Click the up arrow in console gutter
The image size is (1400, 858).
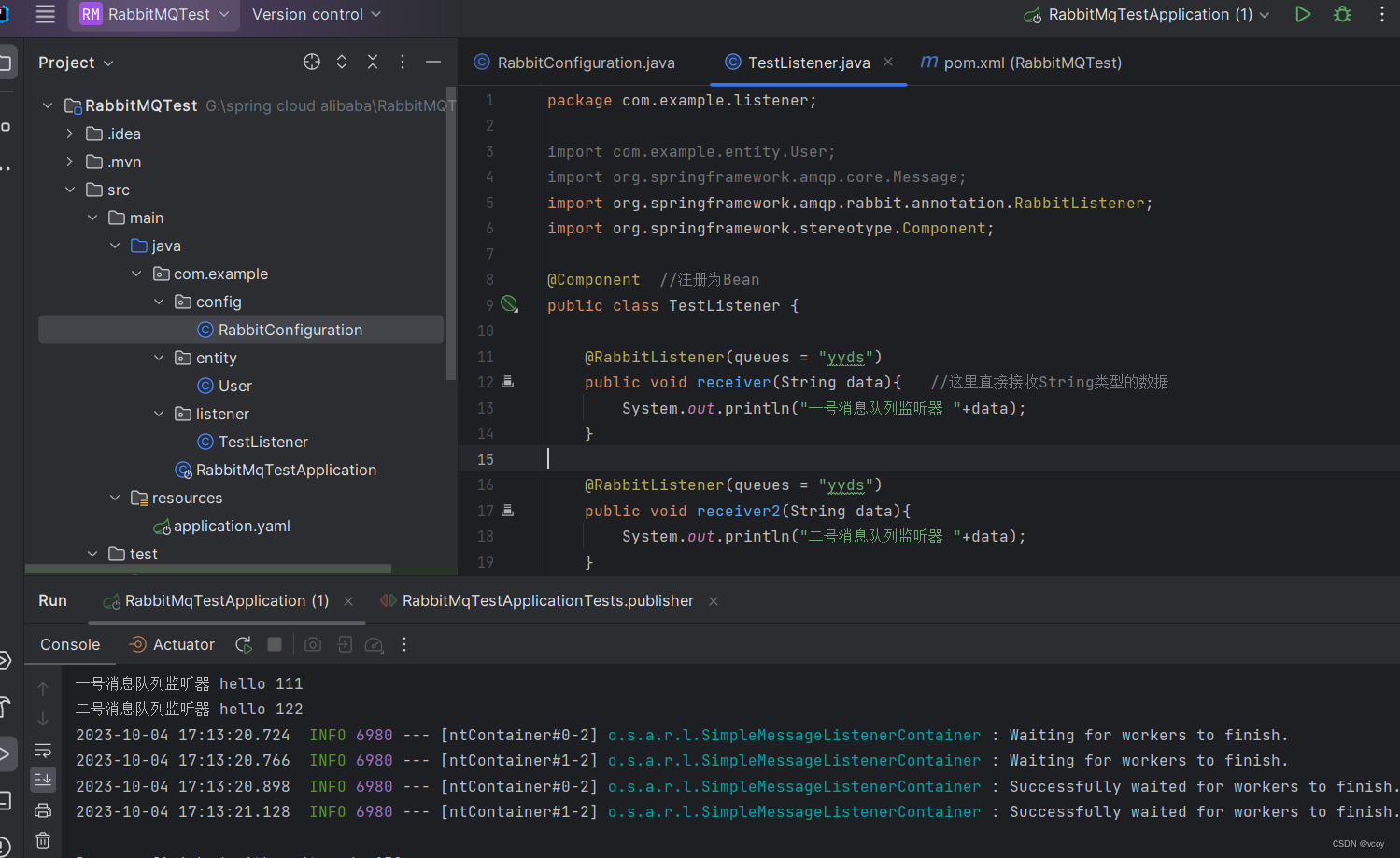pyautogui.click(x=43, y=689)
